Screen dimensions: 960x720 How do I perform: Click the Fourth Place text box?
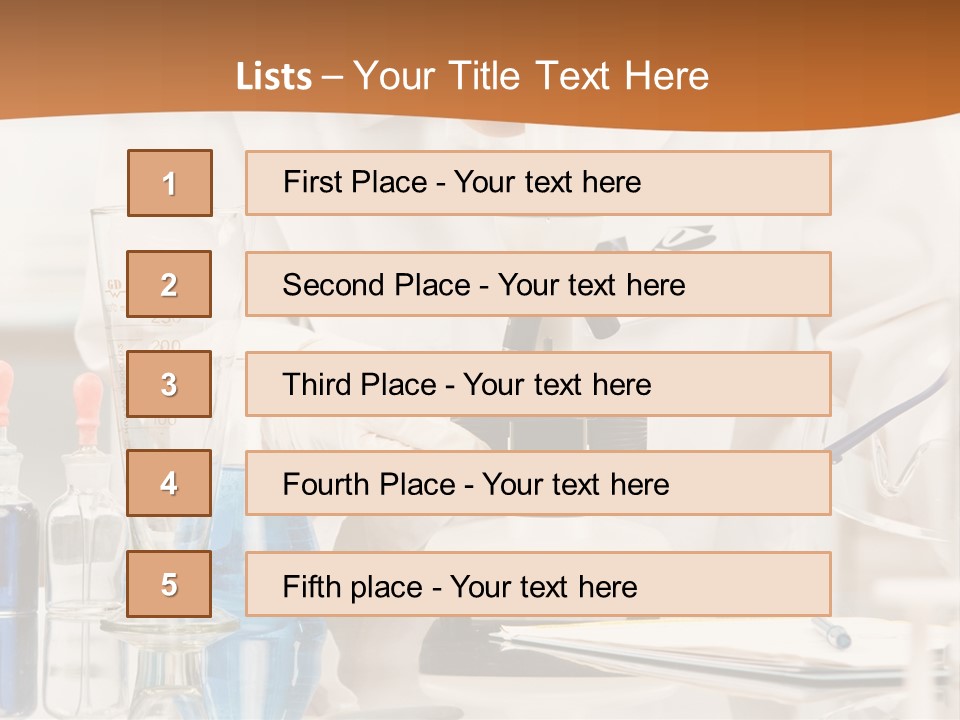[538, 483]
